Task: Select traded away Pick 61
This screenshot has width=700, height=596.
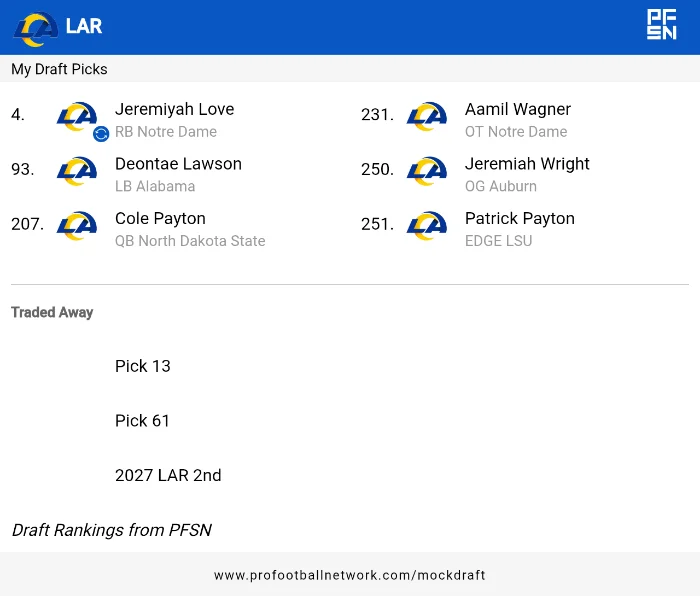Action: tap(143, 421)
